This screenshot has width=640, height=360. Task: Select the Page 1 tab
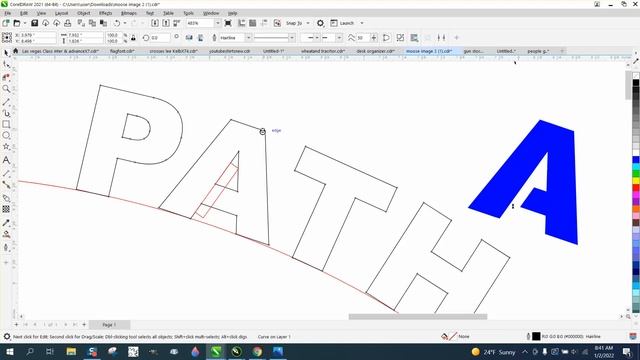pos(109,325)
